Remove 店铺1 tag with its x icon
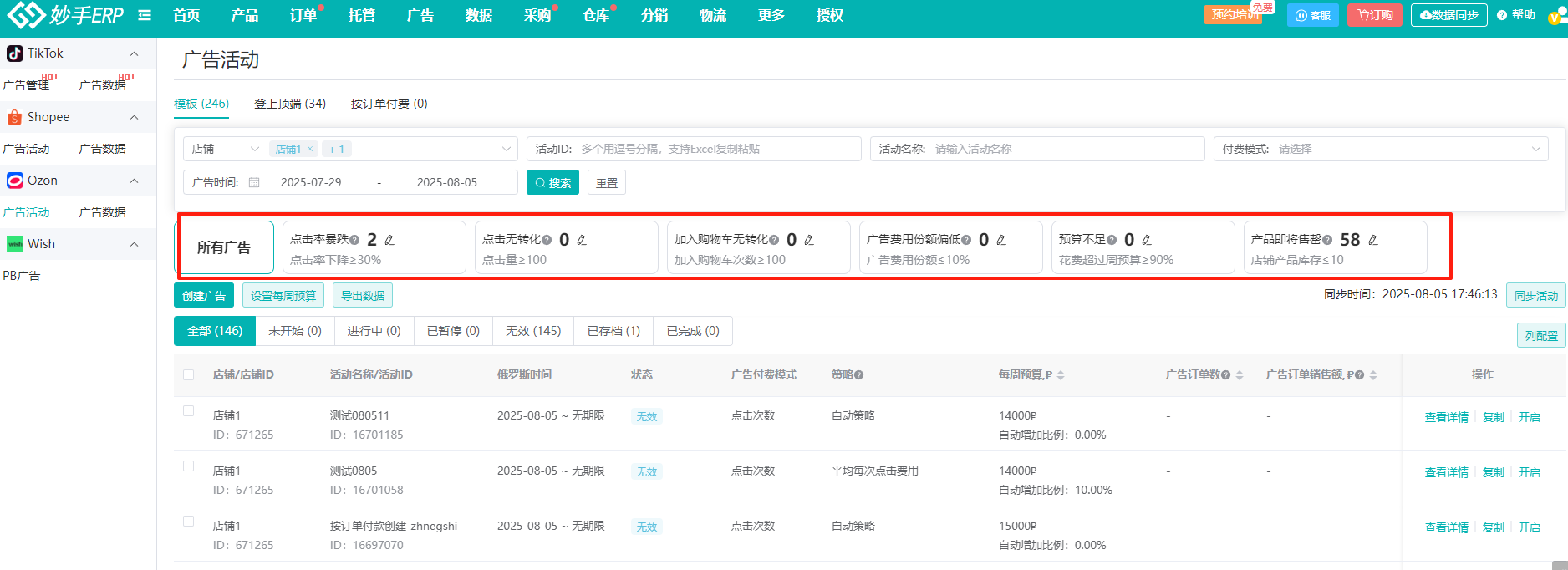Screen dimensions: 1568x570 pyautogui.click(x=310, y=149)
